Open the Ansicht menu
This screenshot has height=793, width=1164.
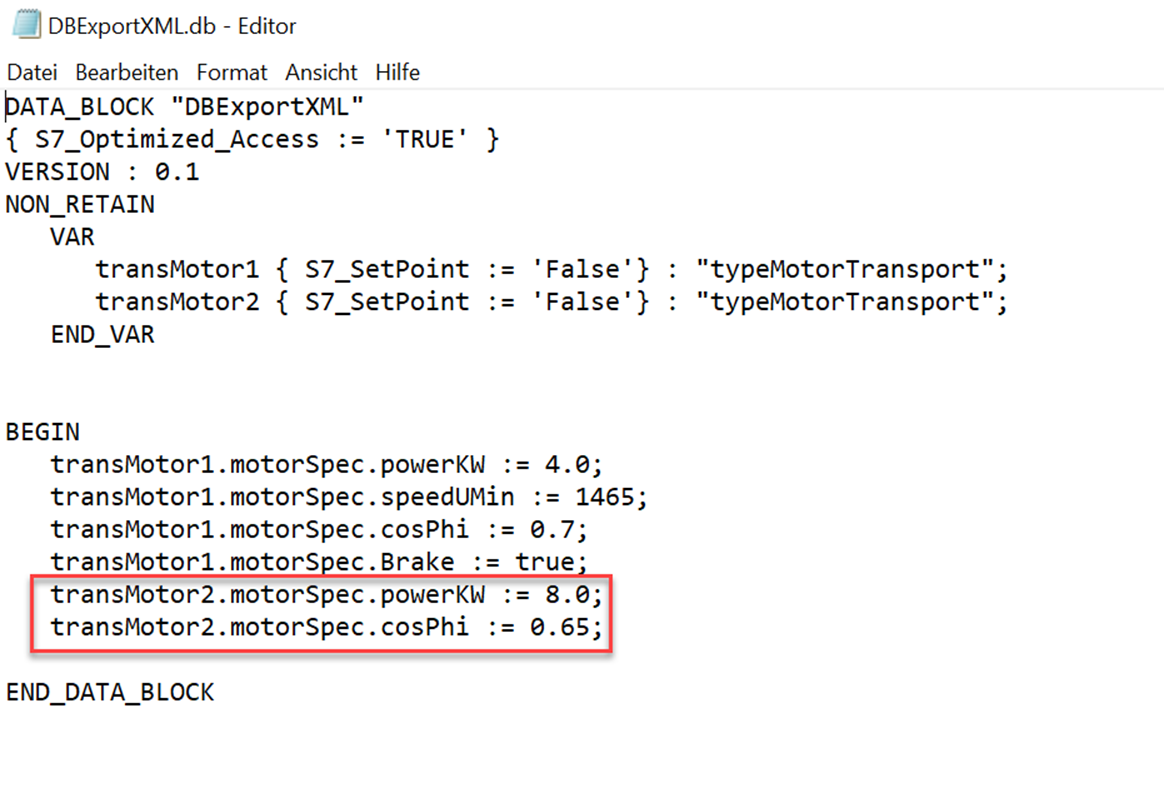point(321,73)
